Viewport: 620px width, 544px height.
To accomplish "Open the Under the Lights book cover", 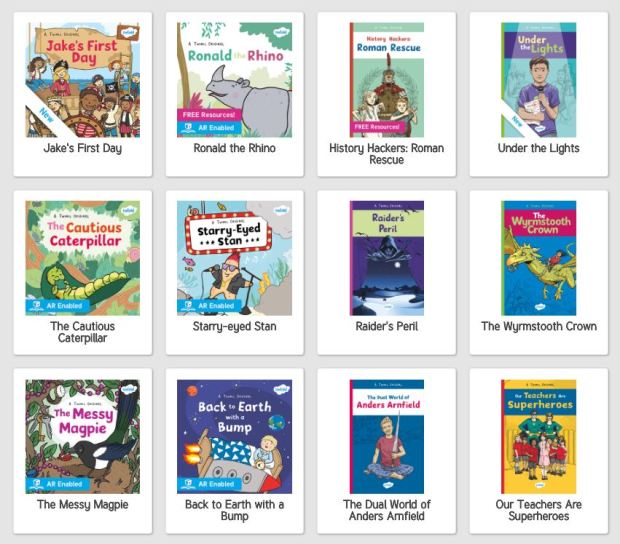I will (539, 80).
